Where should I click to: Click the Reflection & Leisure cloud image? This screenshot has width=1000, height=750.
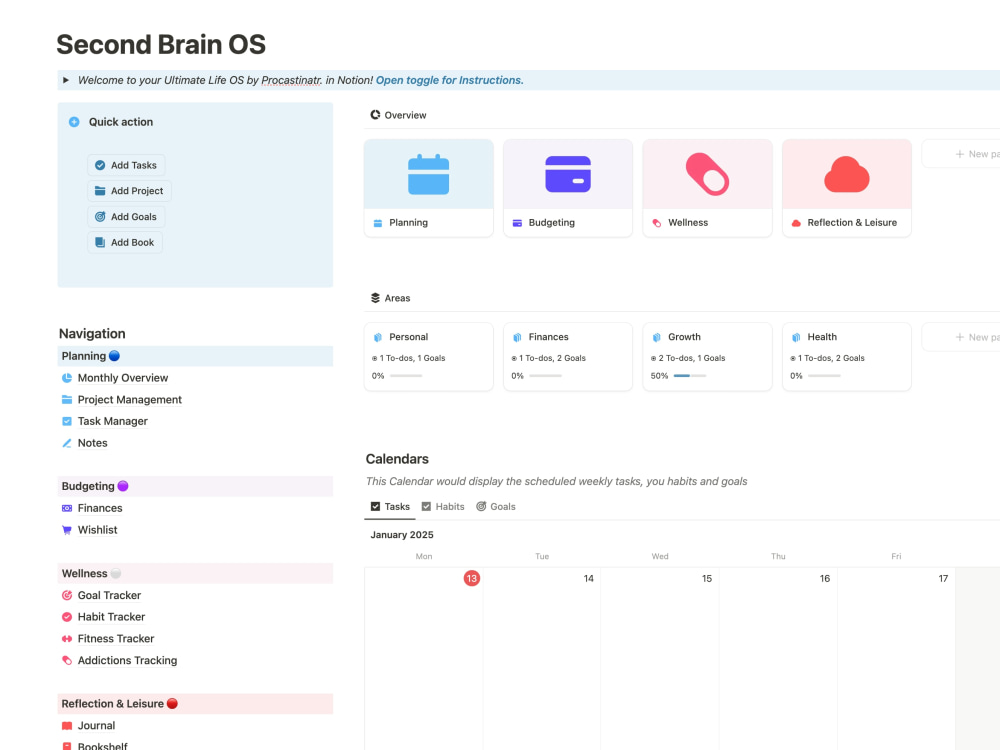point(847,174)
